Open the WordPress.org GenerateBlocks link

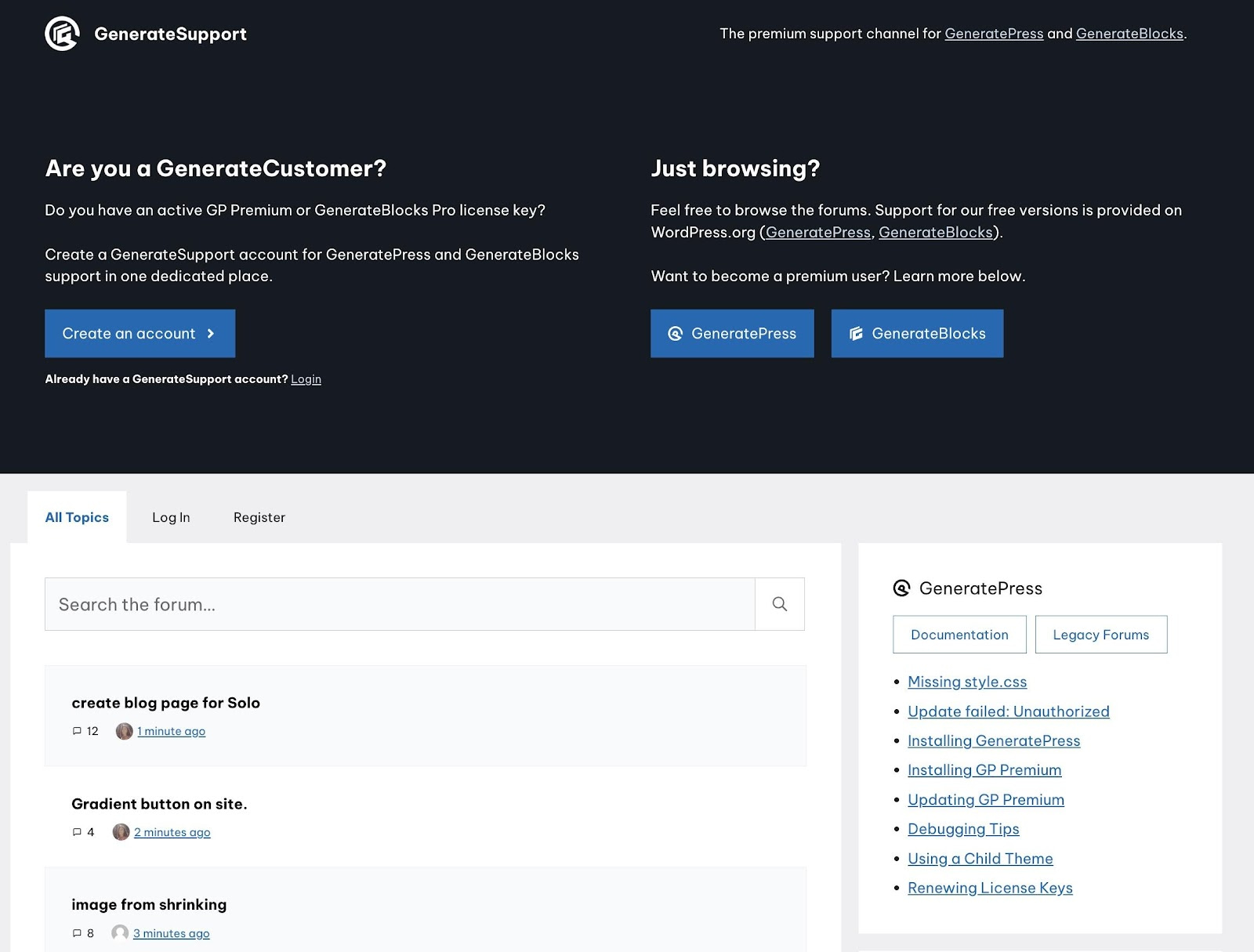tap(936, 233)
